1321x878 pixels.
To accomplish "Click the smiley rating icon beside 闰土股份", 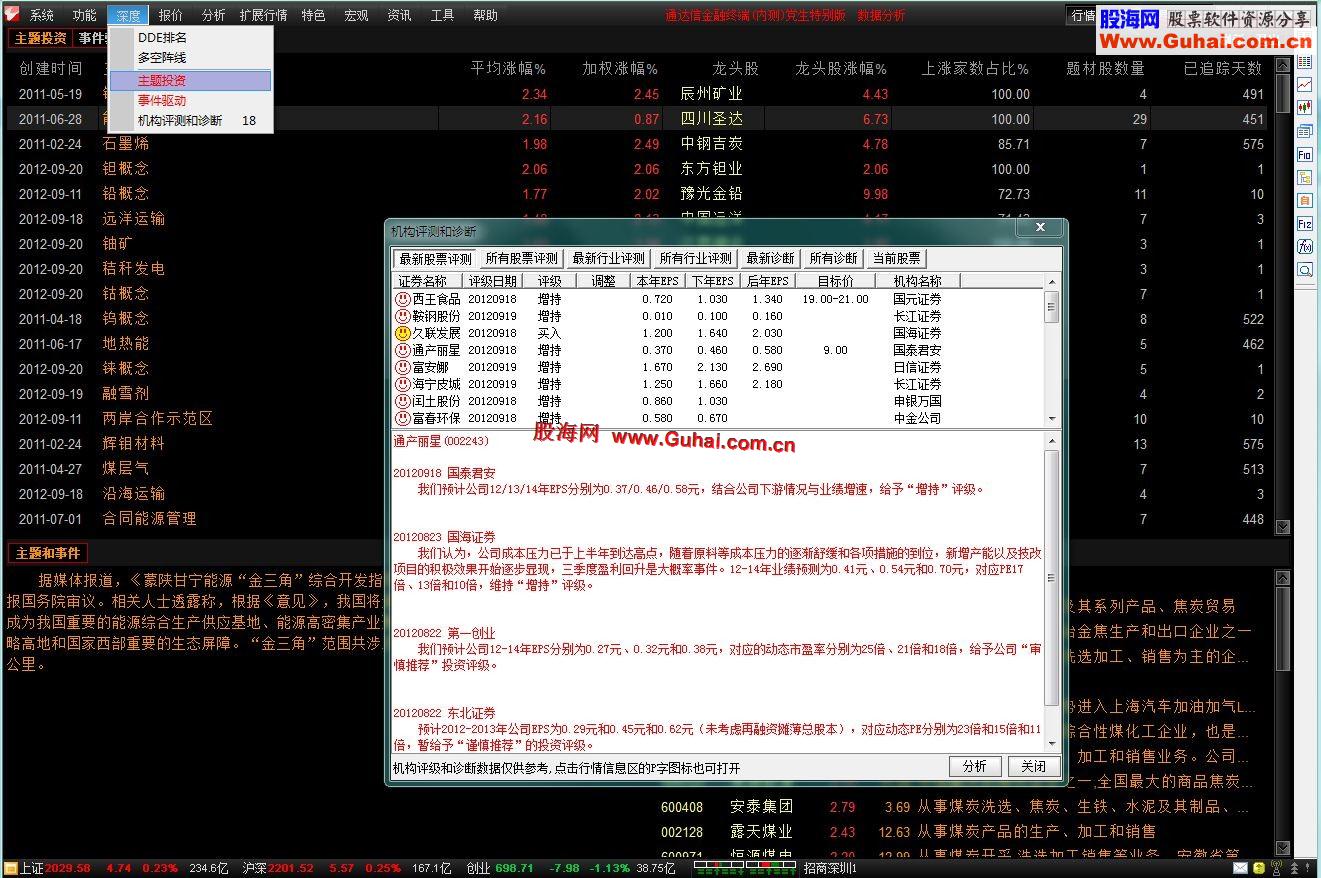I will point(402,401).
